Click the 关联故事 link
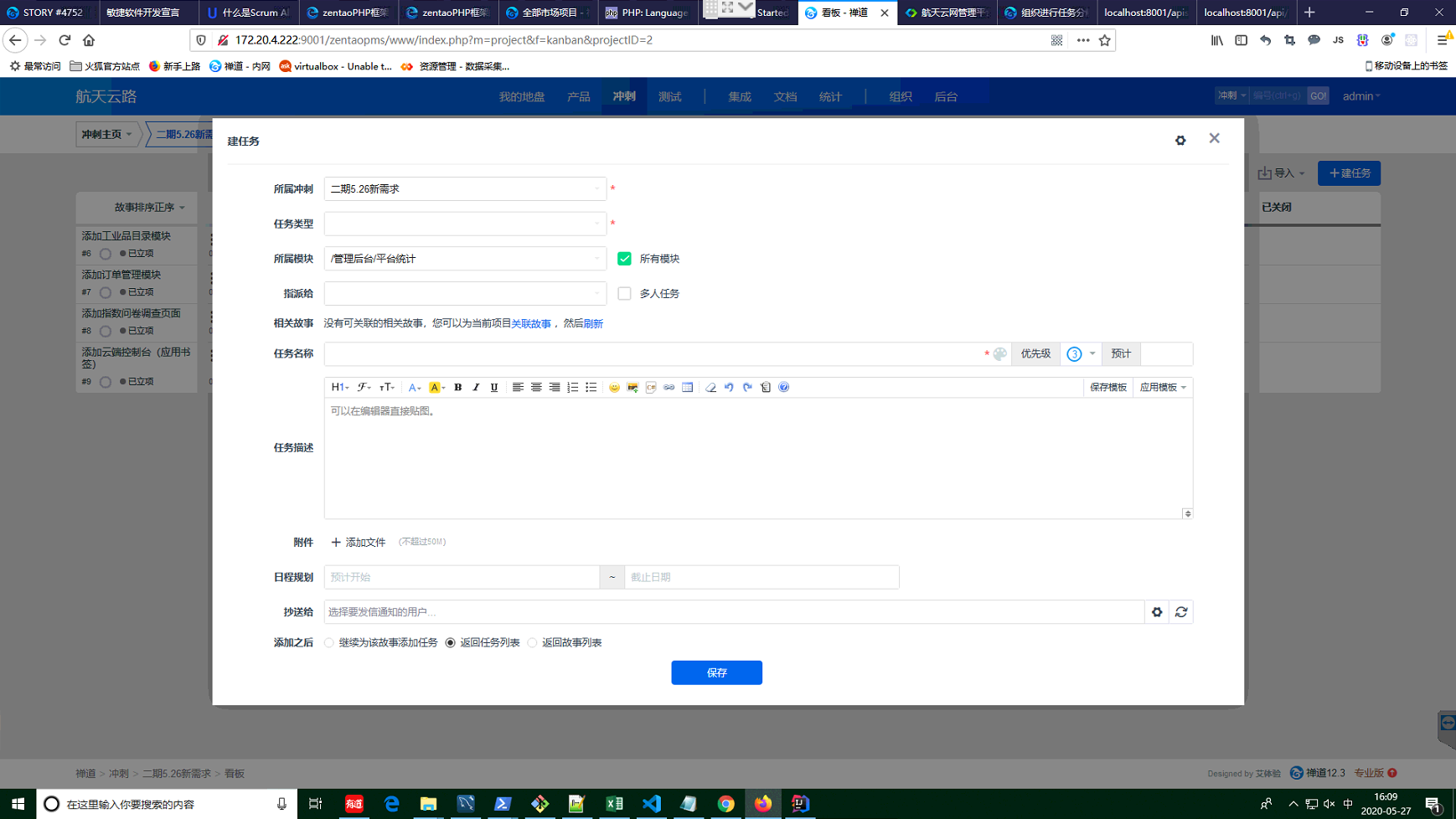This screenshot has width=1456, height=819. (x=531, y=323)
